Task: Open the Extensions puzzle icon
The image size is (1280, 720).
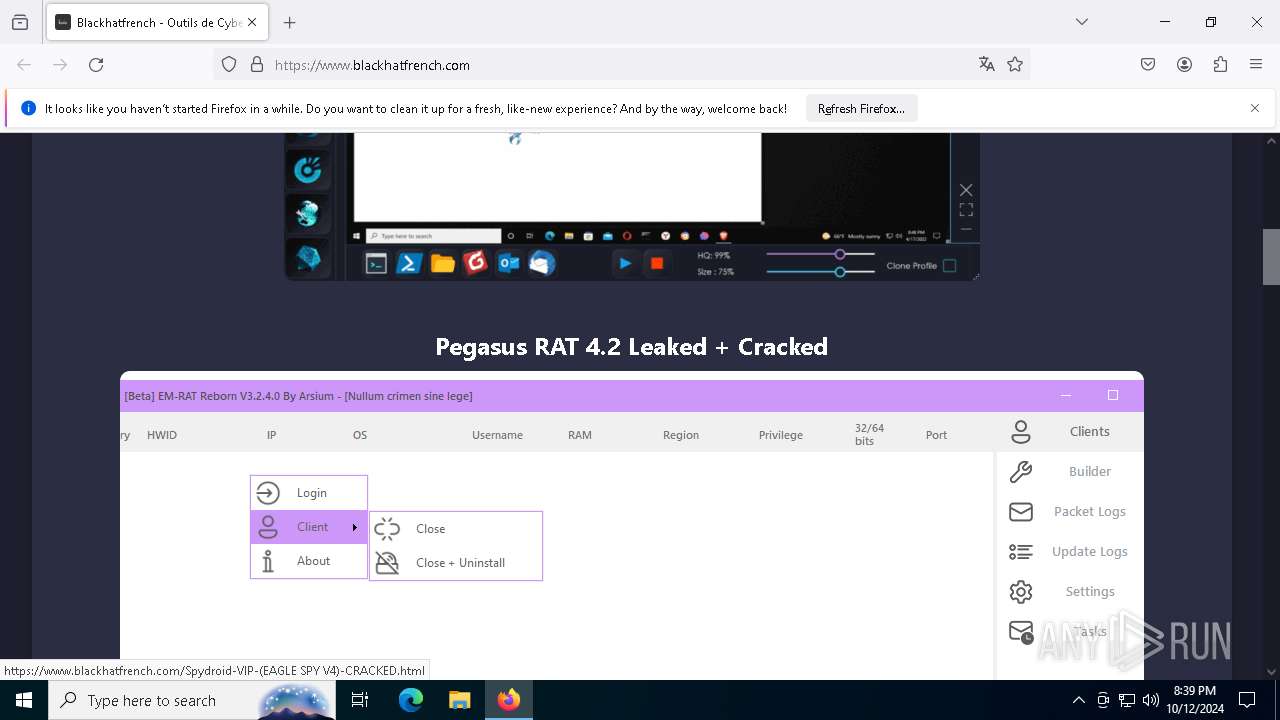Action: 1220,64
